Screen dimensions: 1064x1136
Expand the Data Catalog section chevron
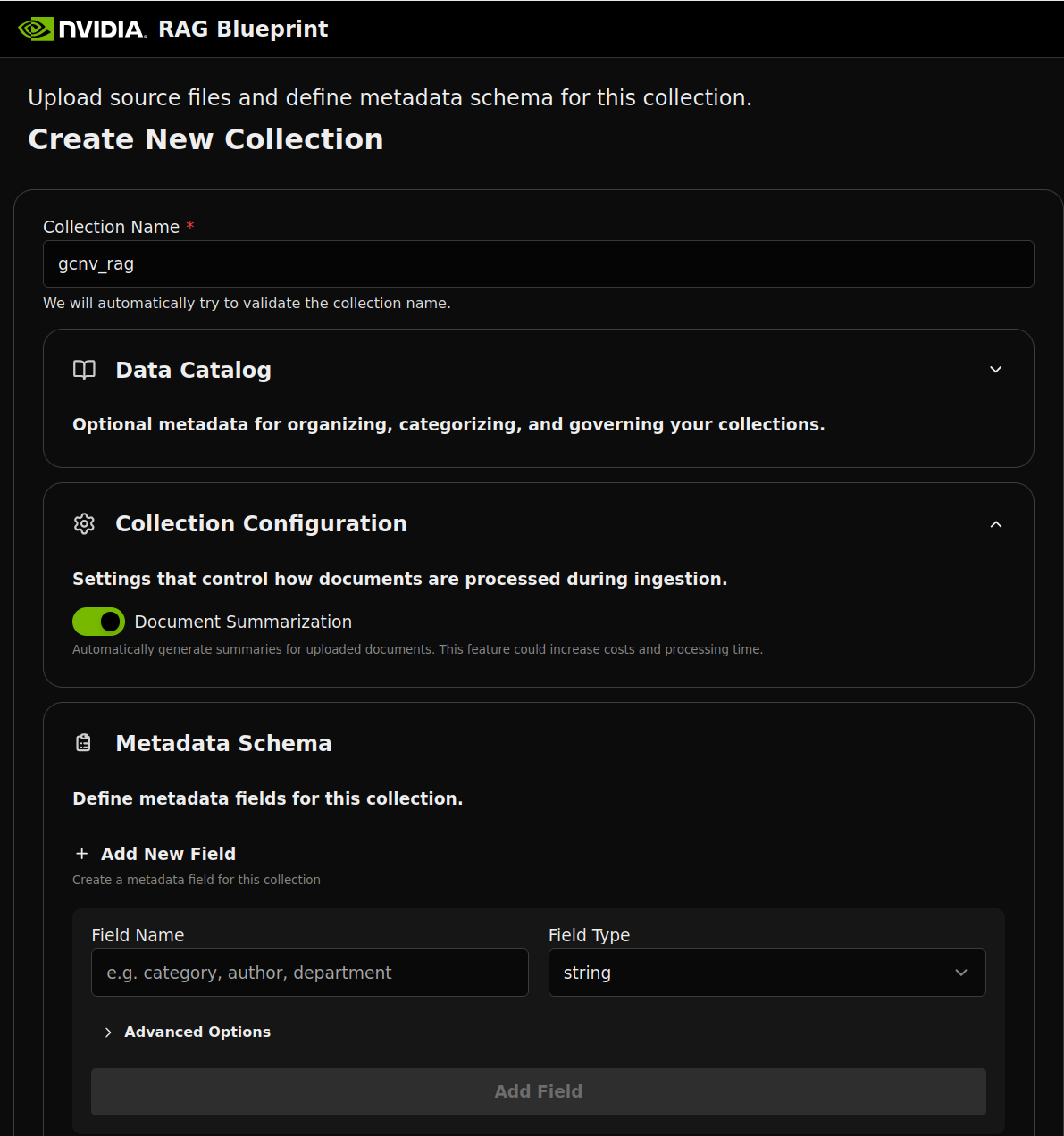pos(996,370)
